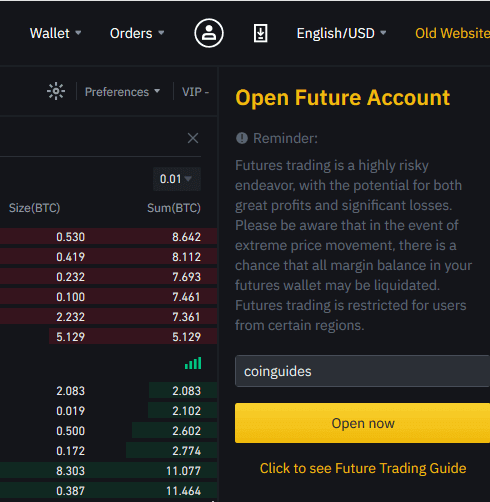Screen dimensions: 490x502
Task: Open the English/USD language selector
Action: 341,33
